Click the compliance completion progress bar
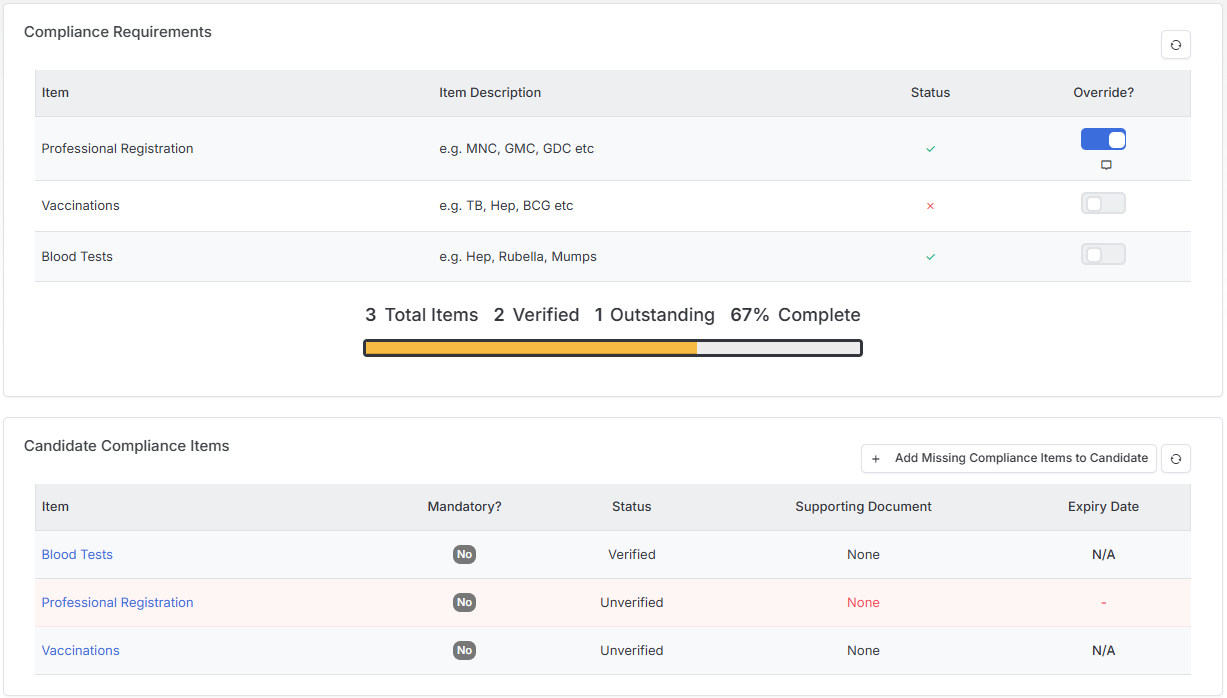Screen dimensions: 1227x698 [613, 348]
